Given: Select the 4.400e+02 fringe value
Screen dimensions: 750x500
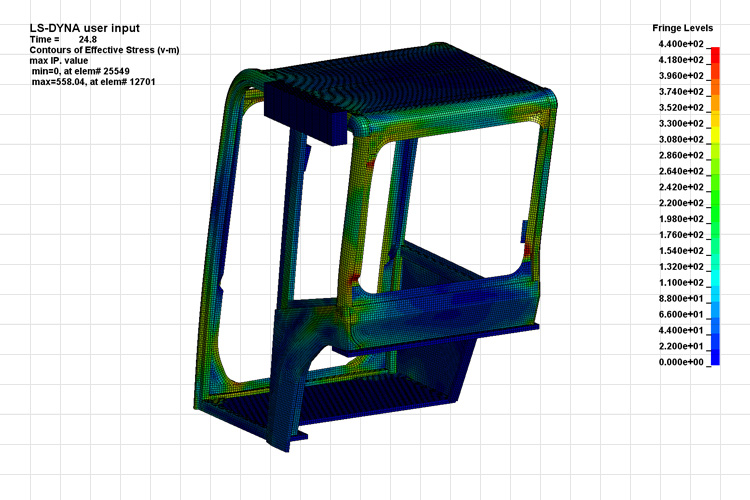Looking at the screenshot, I should click(681, 44).
